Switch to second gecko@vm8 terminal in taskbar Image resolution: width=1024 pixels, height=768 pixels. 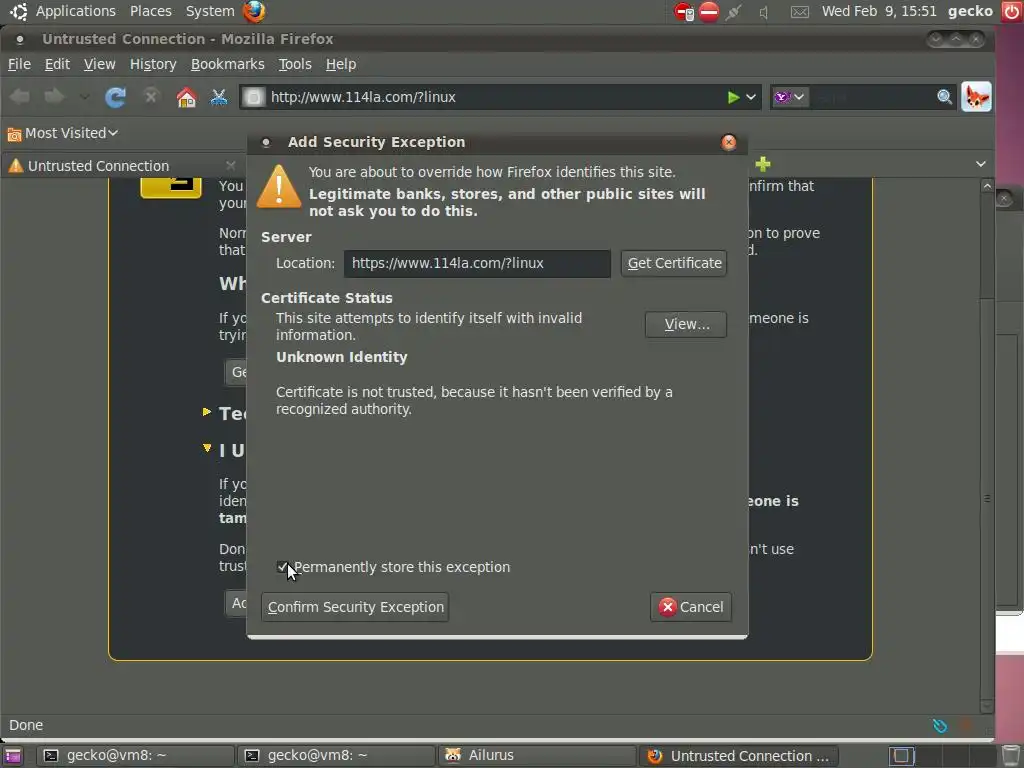(336, 756)
